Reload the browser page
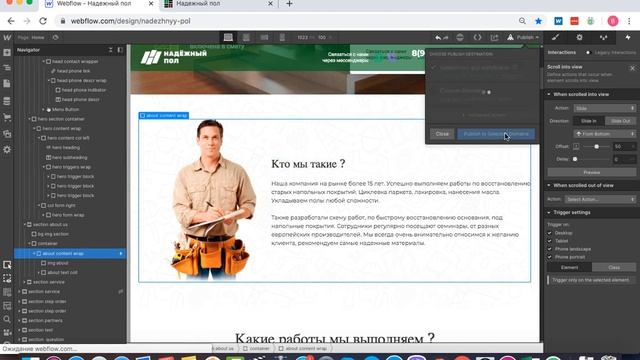The height and width of the screenshot is (360, 640). (x=43, y=21)
